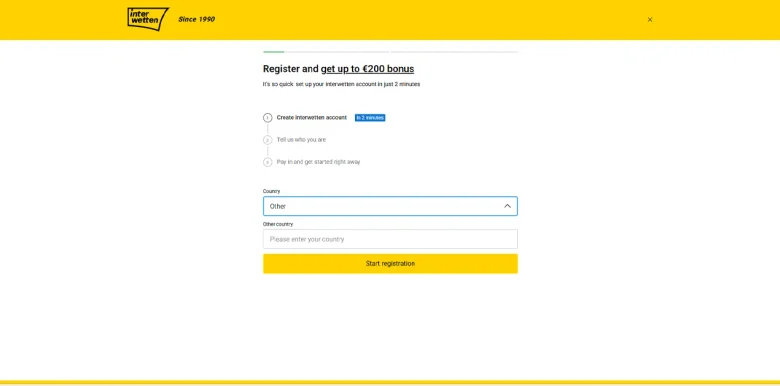This screenshot has height=386, width=780.
Task: Select step 3 circle for Pay in
Action: tap(268, 162)
